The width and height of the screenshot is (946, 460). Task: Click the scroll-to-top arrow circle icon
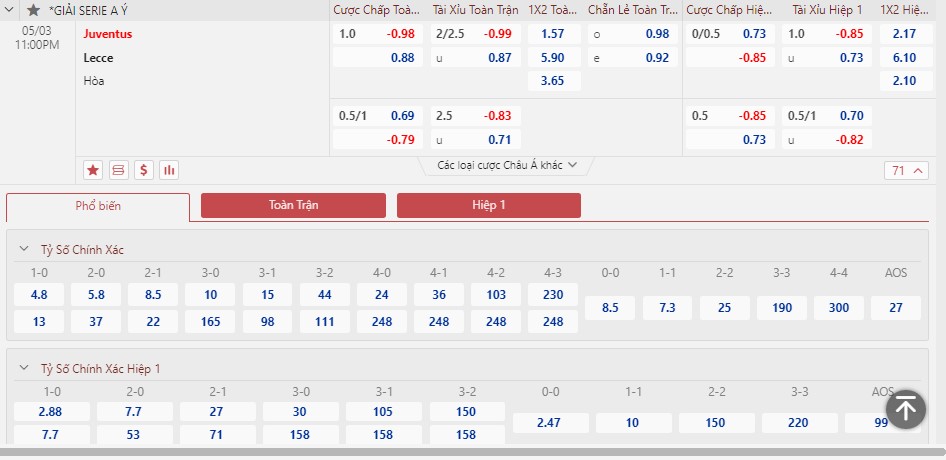click(906, 409)
